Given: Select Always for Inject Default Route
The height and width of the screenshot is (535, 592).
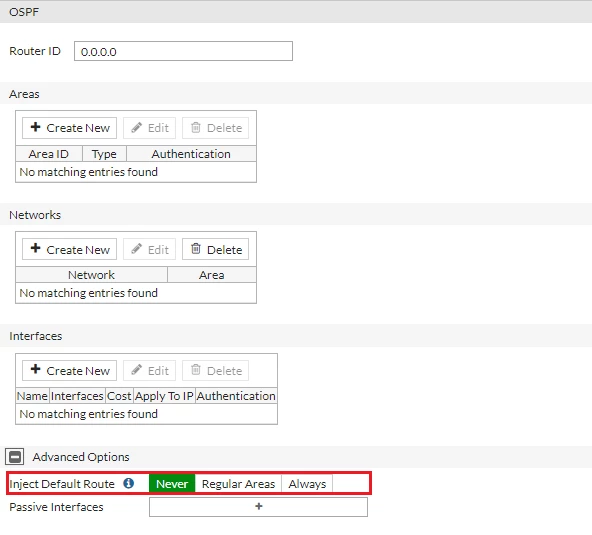Looking at the screenshot, I should pyautogui.click(x=307, y=484).
